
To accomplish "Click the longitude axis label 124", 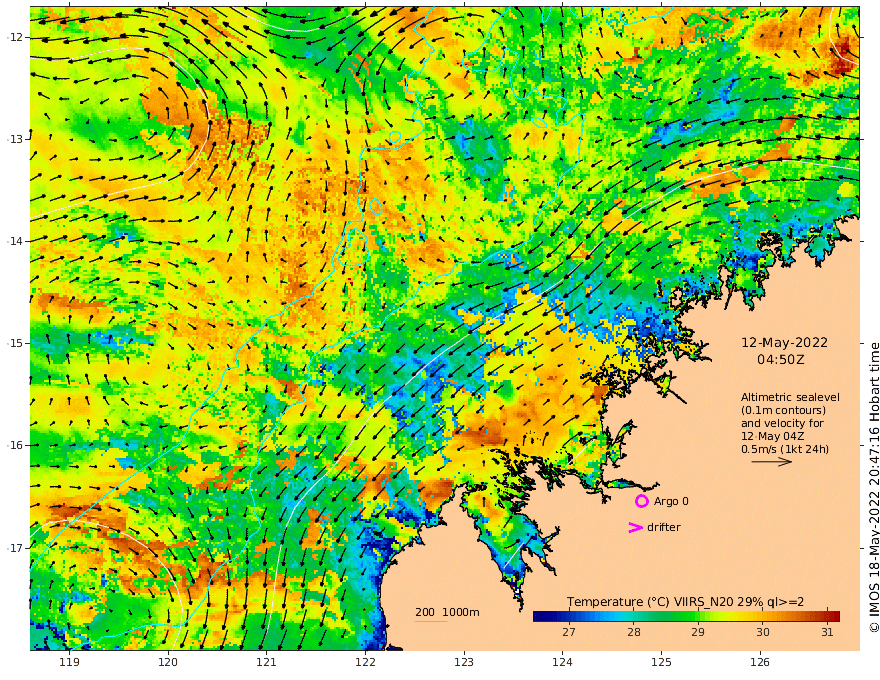I will [563, 662].
